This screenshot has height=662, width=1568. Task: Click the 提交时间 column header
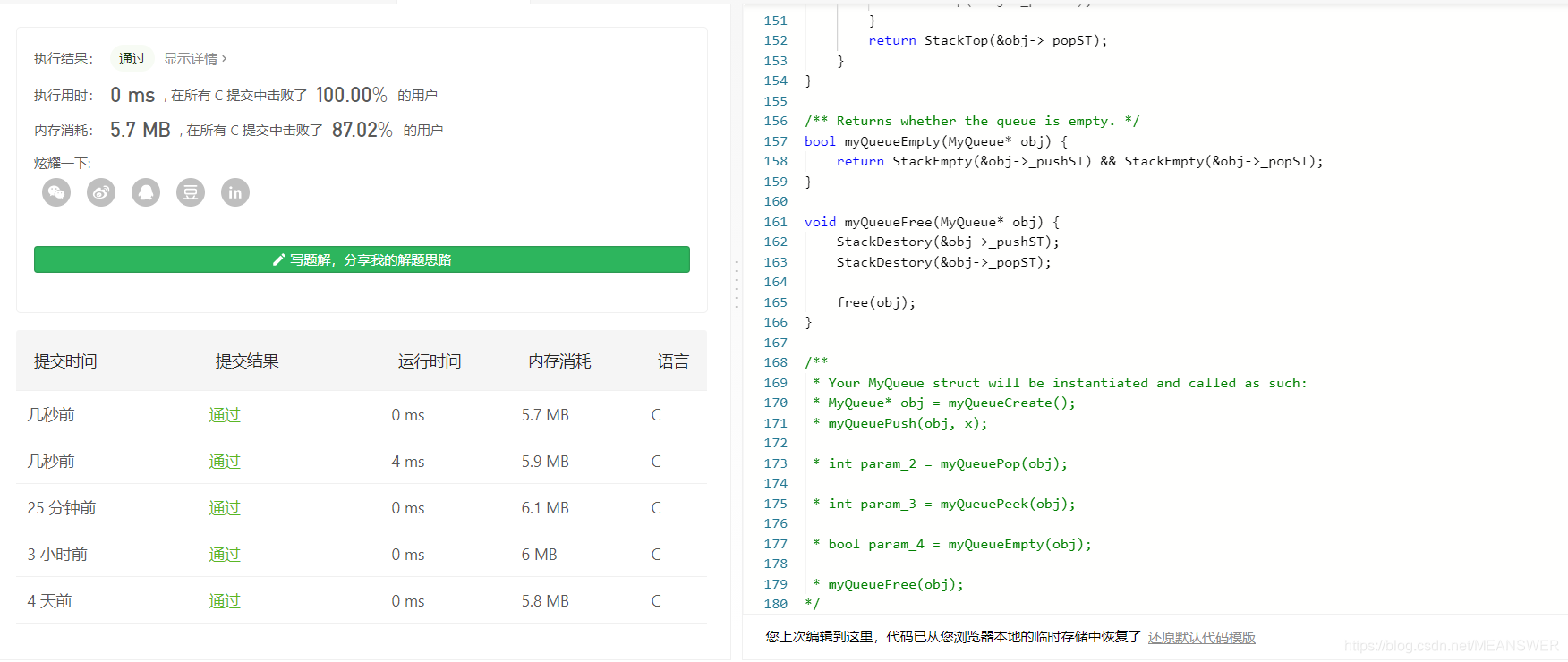coord(65,361)
